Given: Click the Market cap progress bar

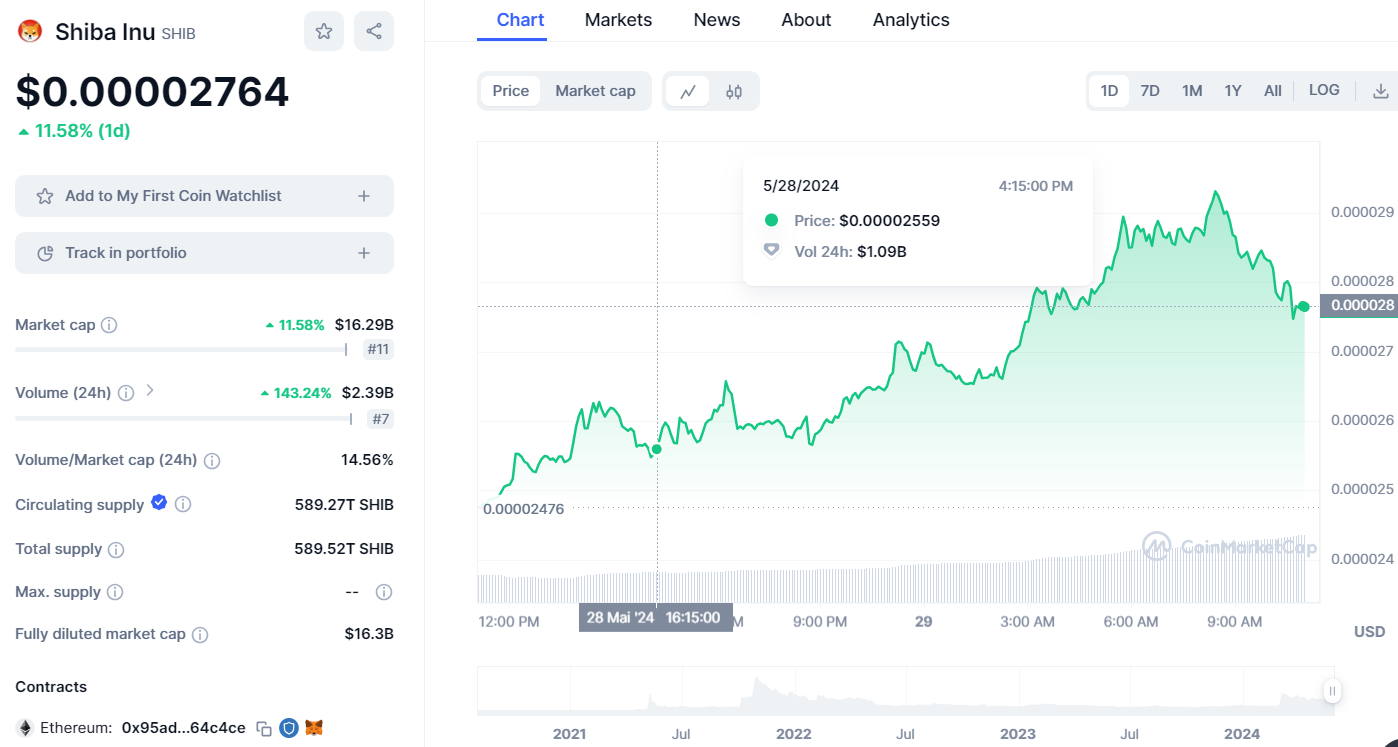Looking at the screenshot, I should [x=181, y=350].
